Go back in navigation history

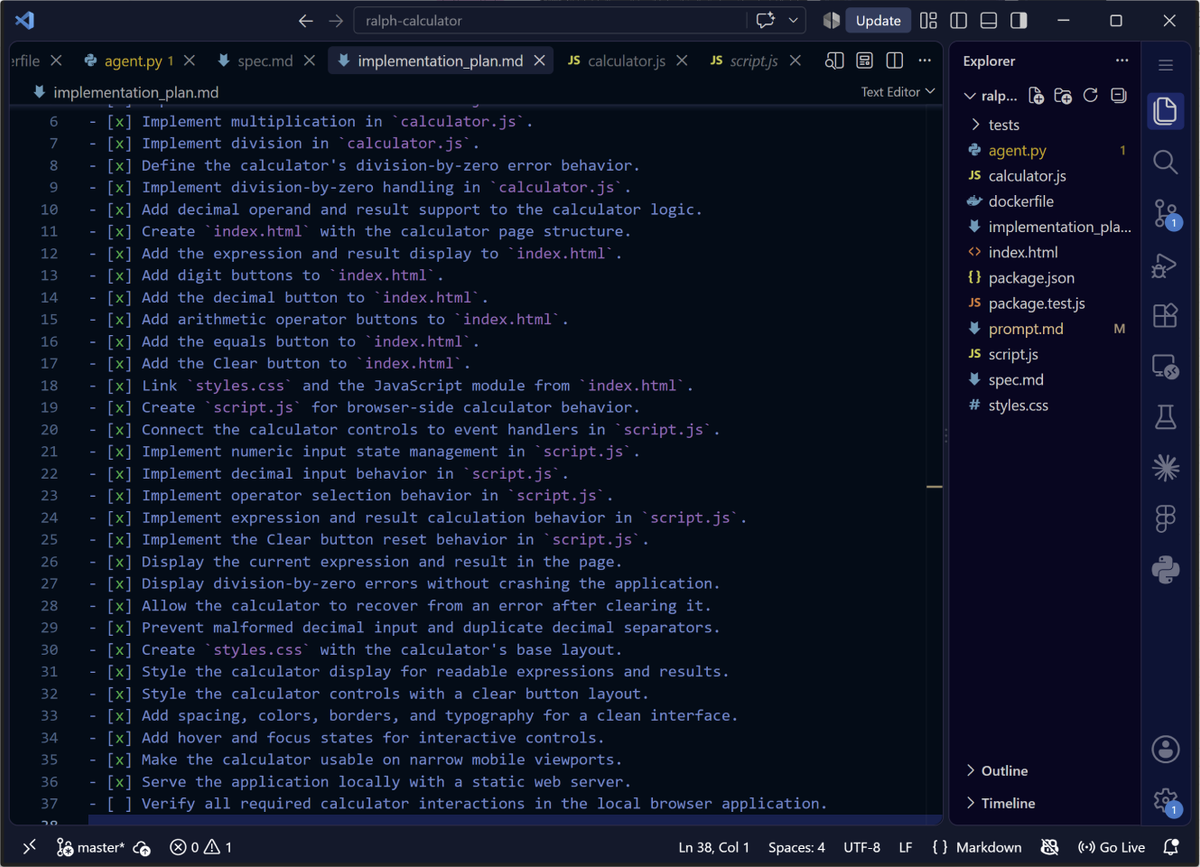[306, 21]
